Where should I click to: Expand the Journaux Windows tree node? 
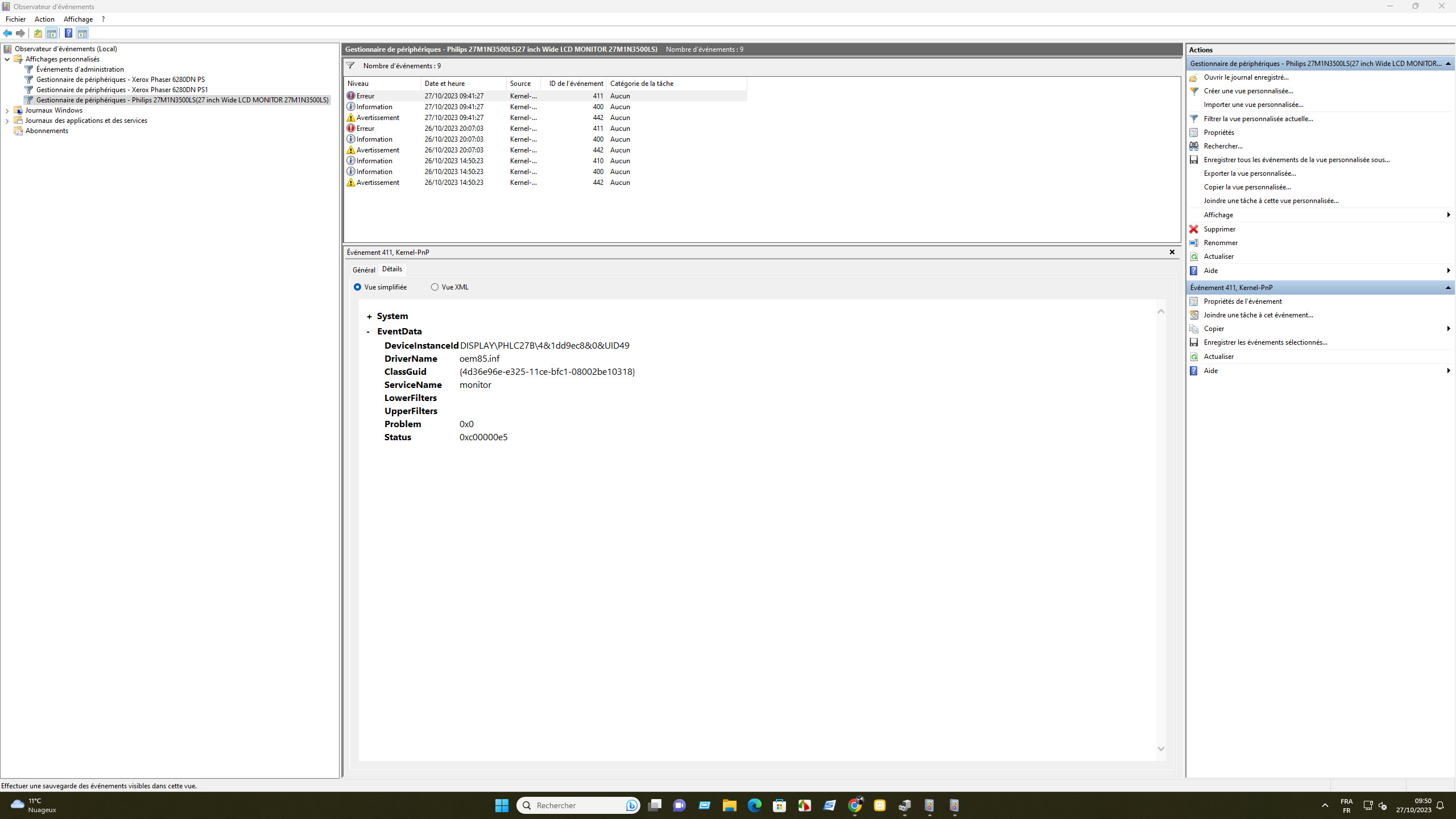point(7,110)
